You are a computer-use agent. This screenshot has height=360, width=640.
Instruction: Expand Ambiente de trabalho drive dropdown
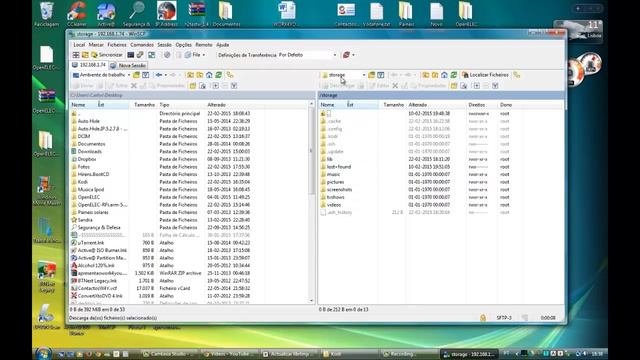click(x=129, y=75)
